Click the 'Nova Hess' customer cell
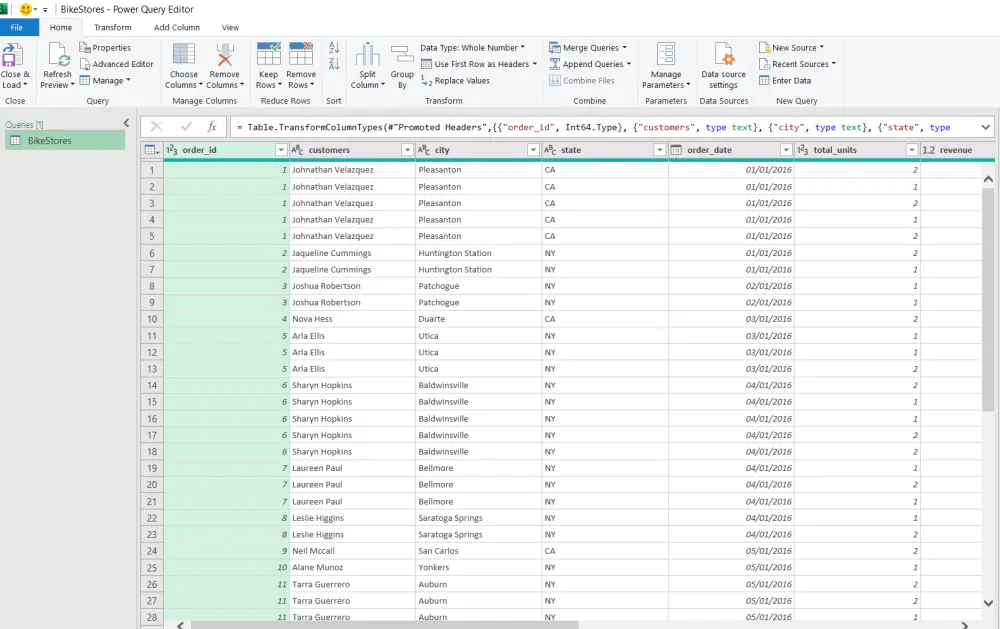The width and height of the screenshot is (1000, 629). (x=353, y=319)
